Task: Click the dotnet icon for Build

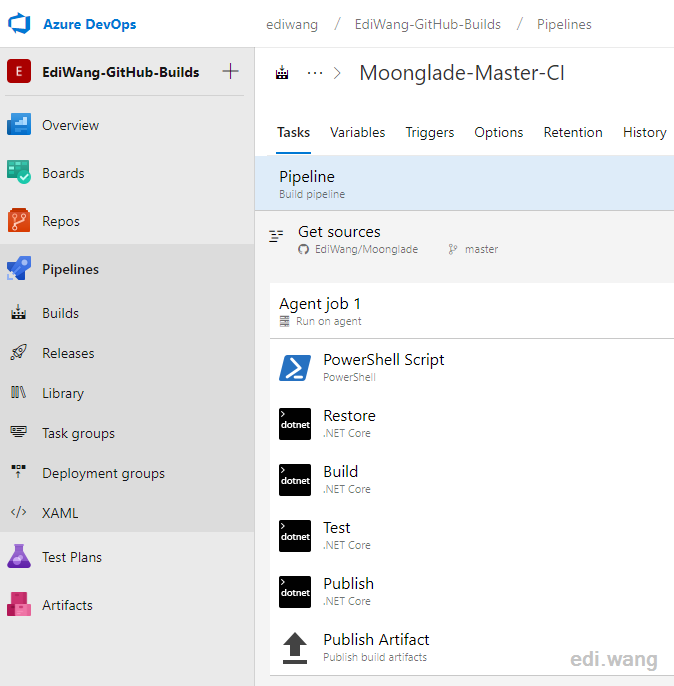Action: coord(295,480)
